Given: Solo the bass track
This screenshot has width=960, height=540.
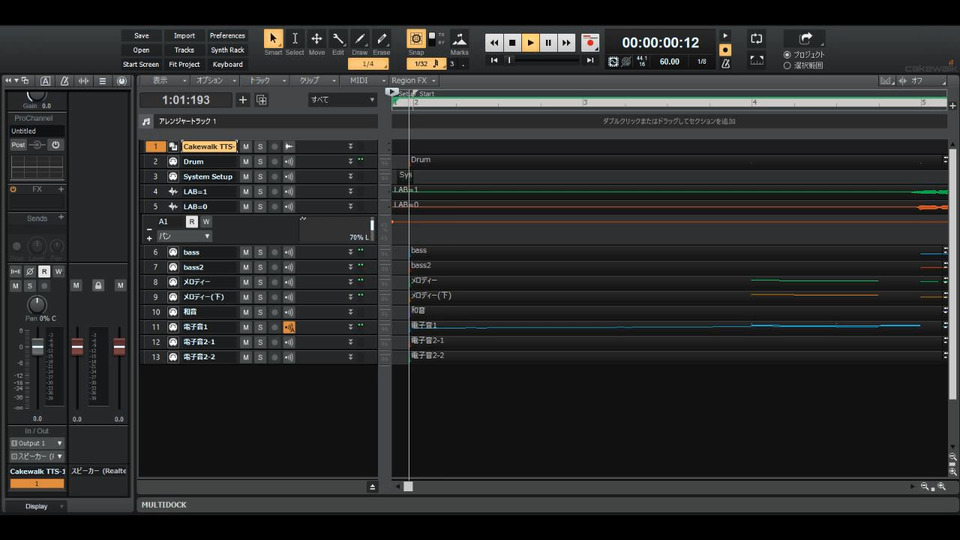Looking at the screenshot, I should click(x=260, y=252).
